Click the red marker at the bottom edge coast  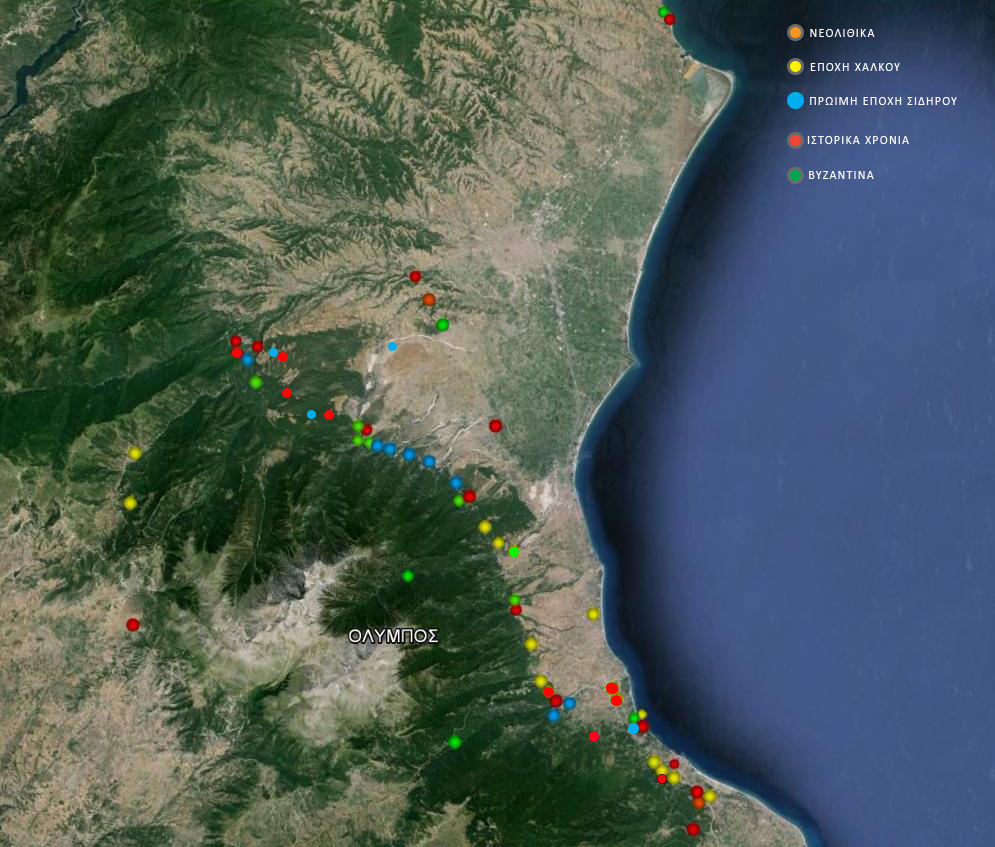(693, 829)
